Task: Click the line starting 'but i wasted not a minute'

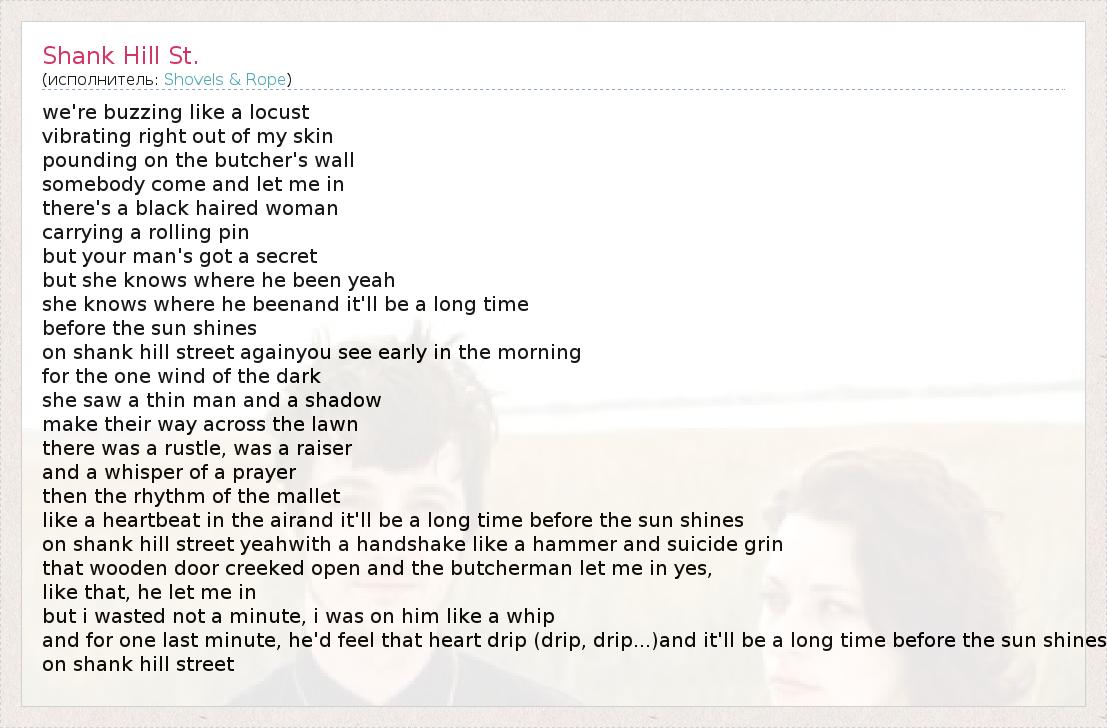Action: 298,616
